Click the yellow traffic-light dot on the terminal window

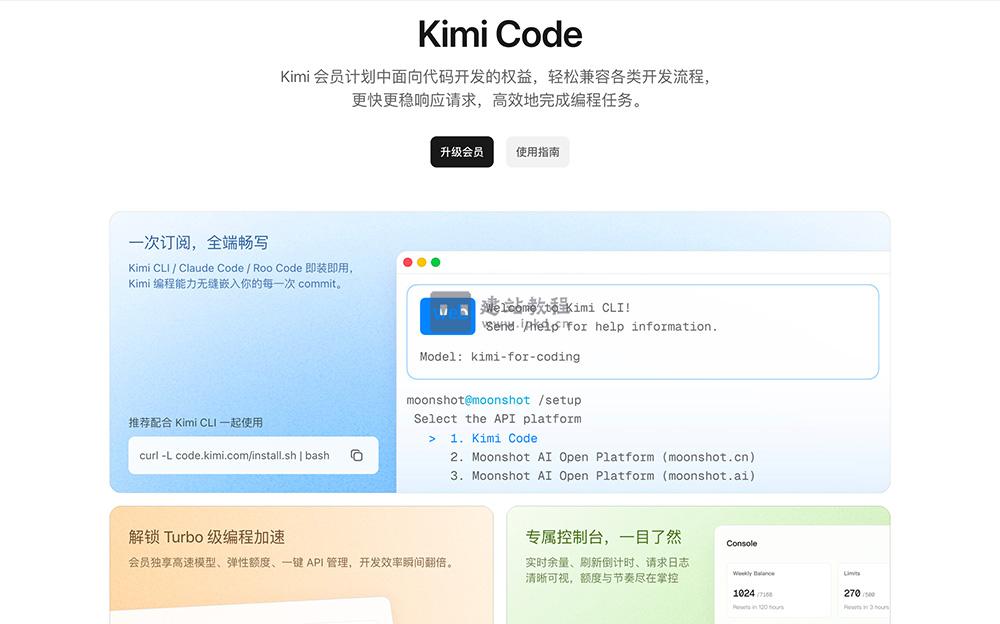tap(421, 261)
